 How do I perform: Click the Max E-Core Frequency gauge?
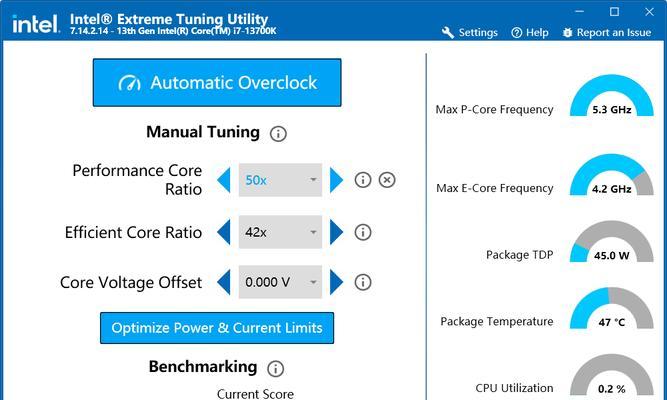(x=612, y=174)
